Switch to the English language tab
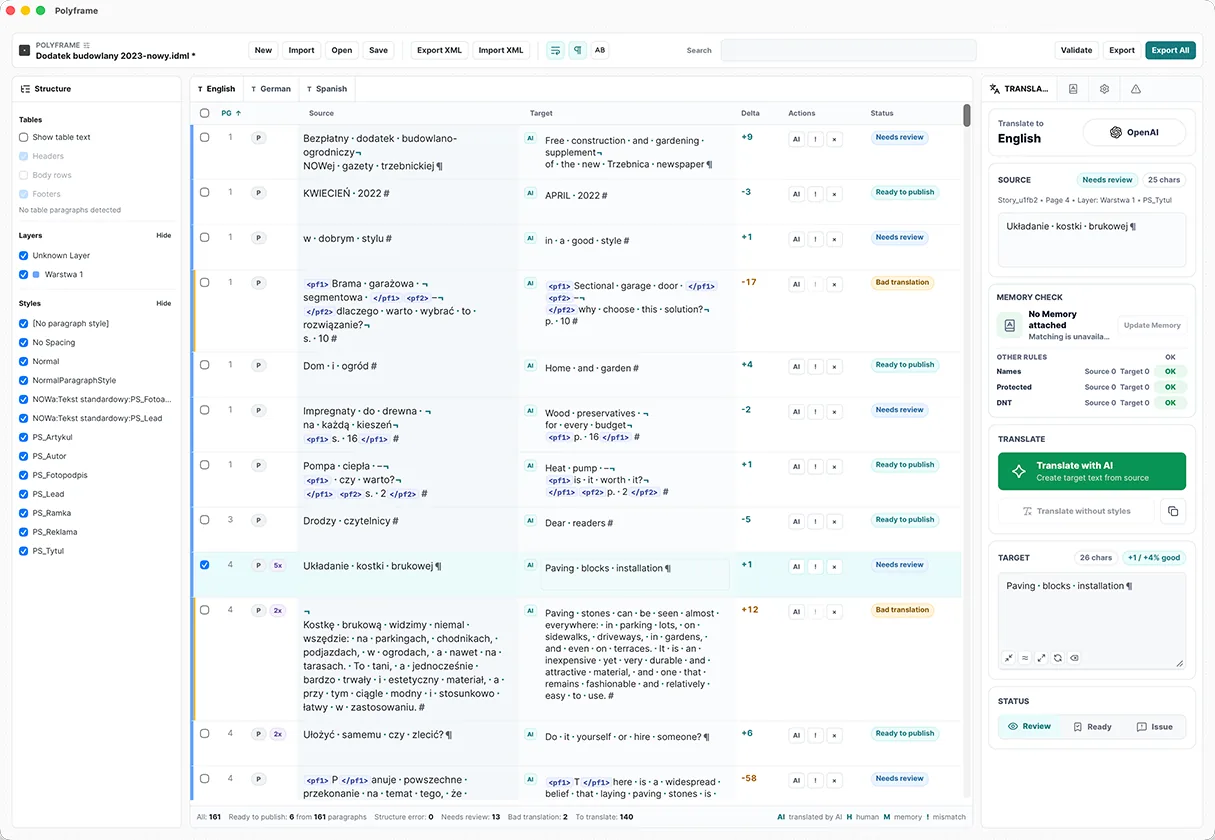The width and height of the screenshot is (1215, 840). pyautogui.click(x=217, y=89)
